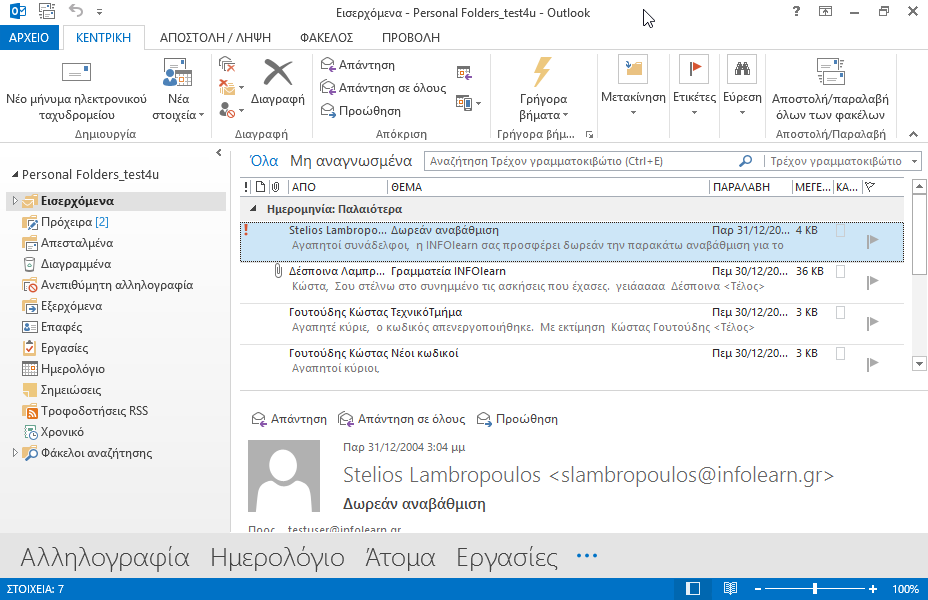The image size is (928, 600).
Task: Collapse the ribbon with the arrow
Action: click(913, 134)
